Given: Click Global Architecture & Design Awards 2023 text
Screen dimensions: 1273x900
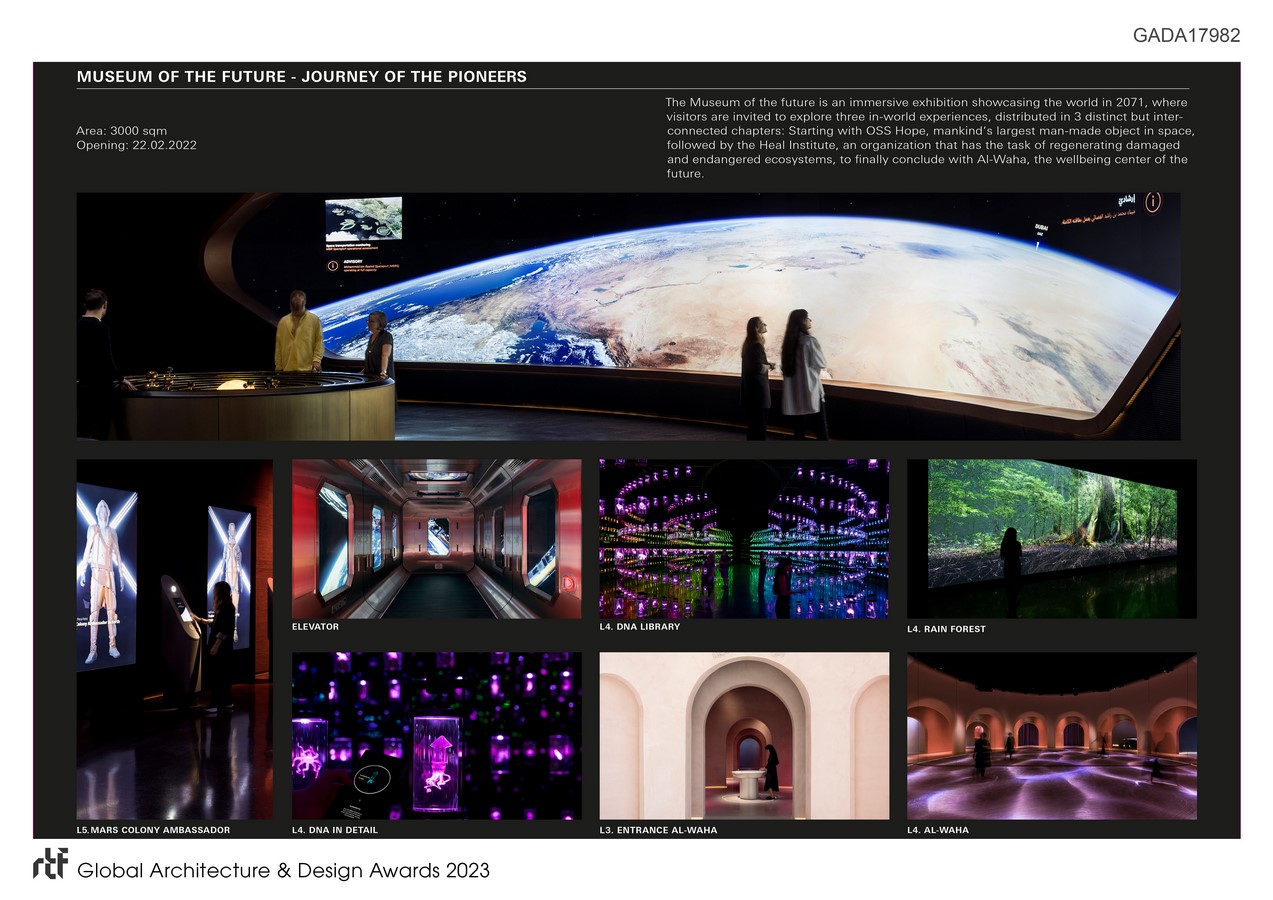Looking at the screenshot, I should click(x=283, y=870).
